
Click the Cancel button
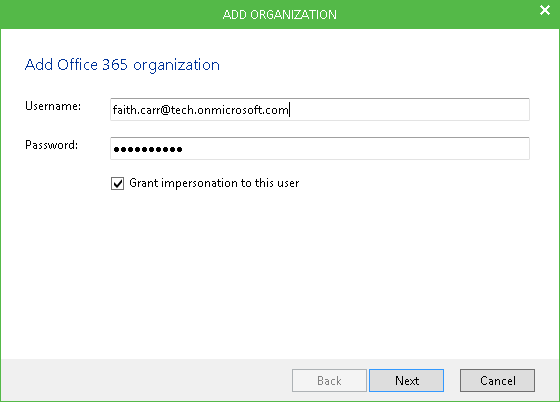498,381
